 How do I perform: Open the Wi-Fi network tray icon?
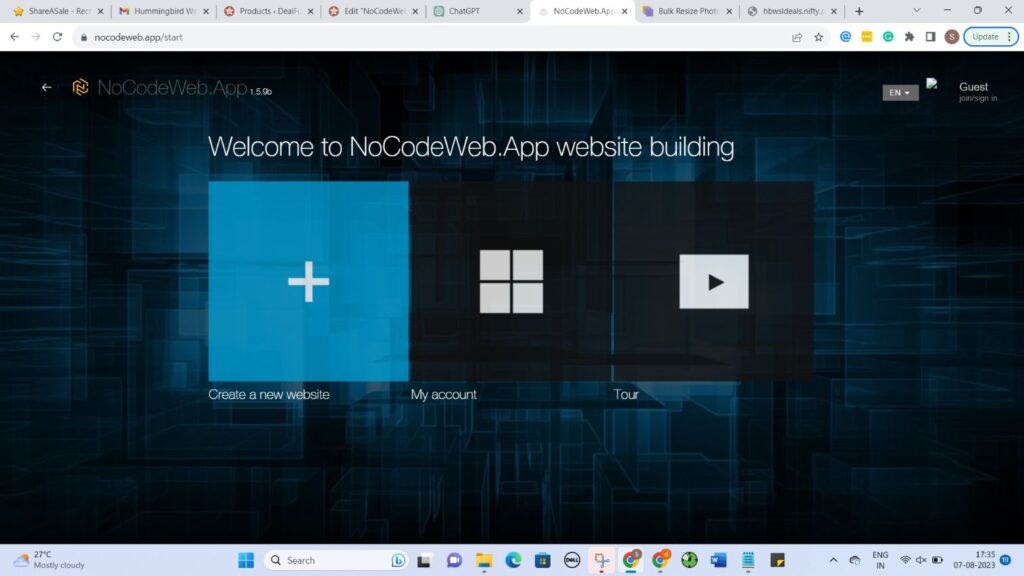pyautogui.click(x=905, y=560)
